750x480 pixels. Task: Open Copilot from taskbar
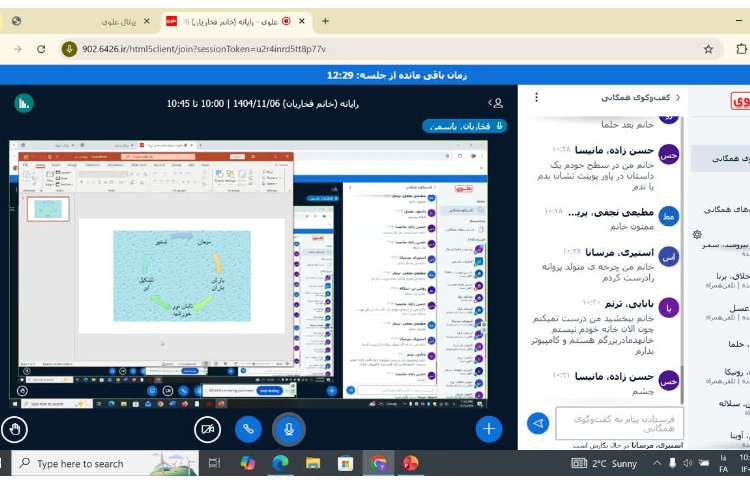click(x=248, y=463)
